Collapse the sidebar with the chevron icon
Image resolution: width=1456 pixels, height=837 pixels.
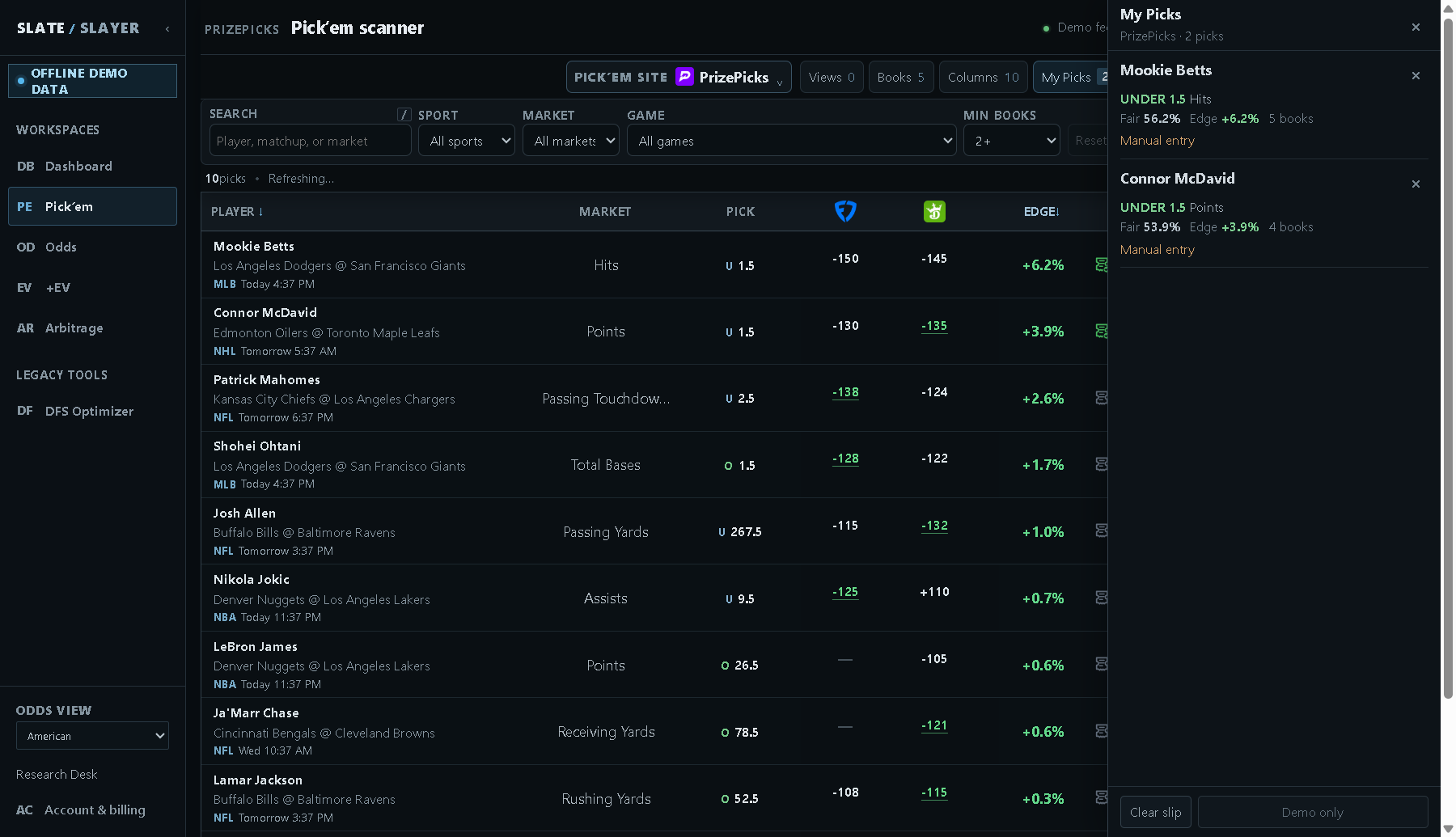pos(167,28)
